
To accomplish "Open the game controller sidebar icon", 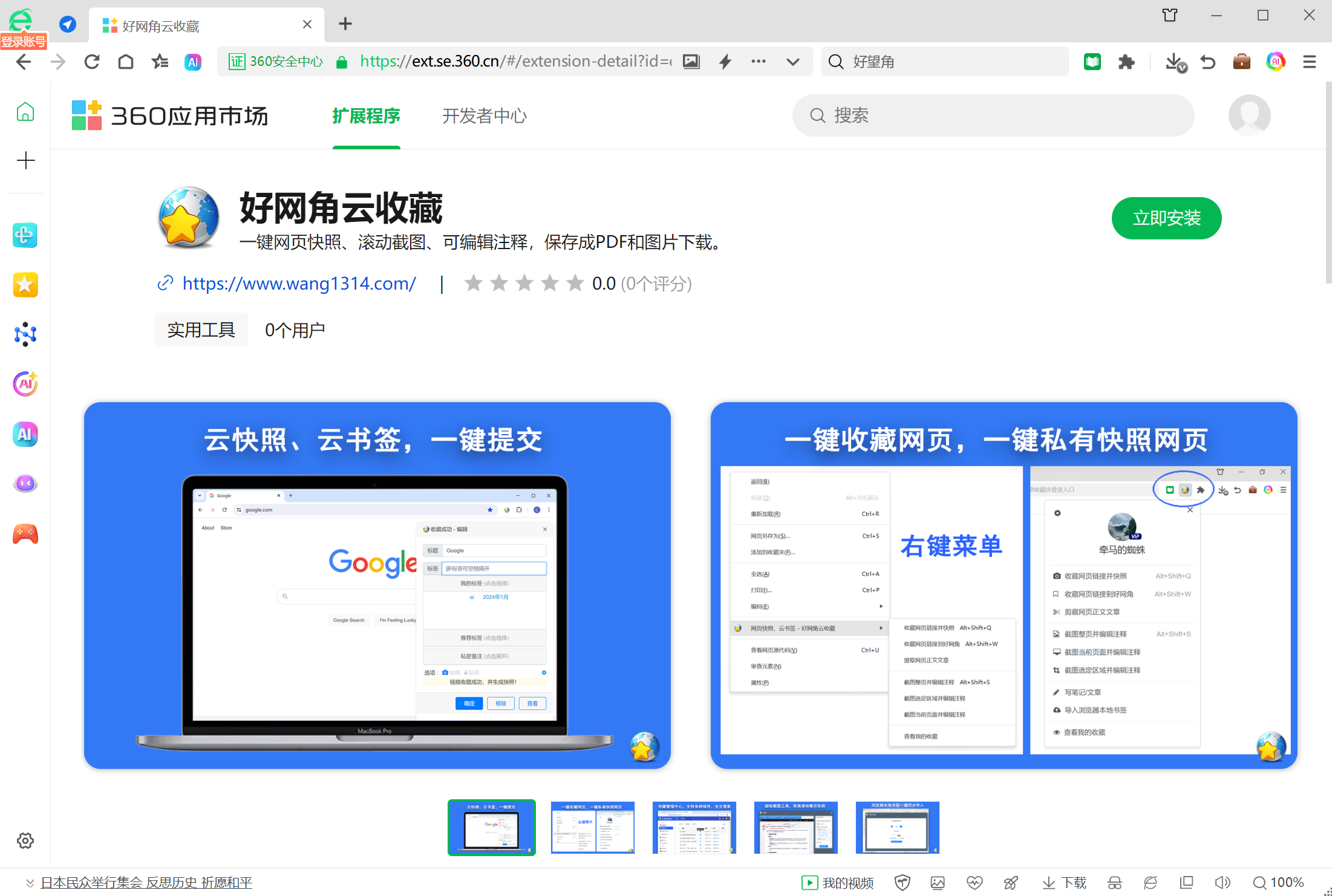I will pyautogui.click(x=25, y=534).
